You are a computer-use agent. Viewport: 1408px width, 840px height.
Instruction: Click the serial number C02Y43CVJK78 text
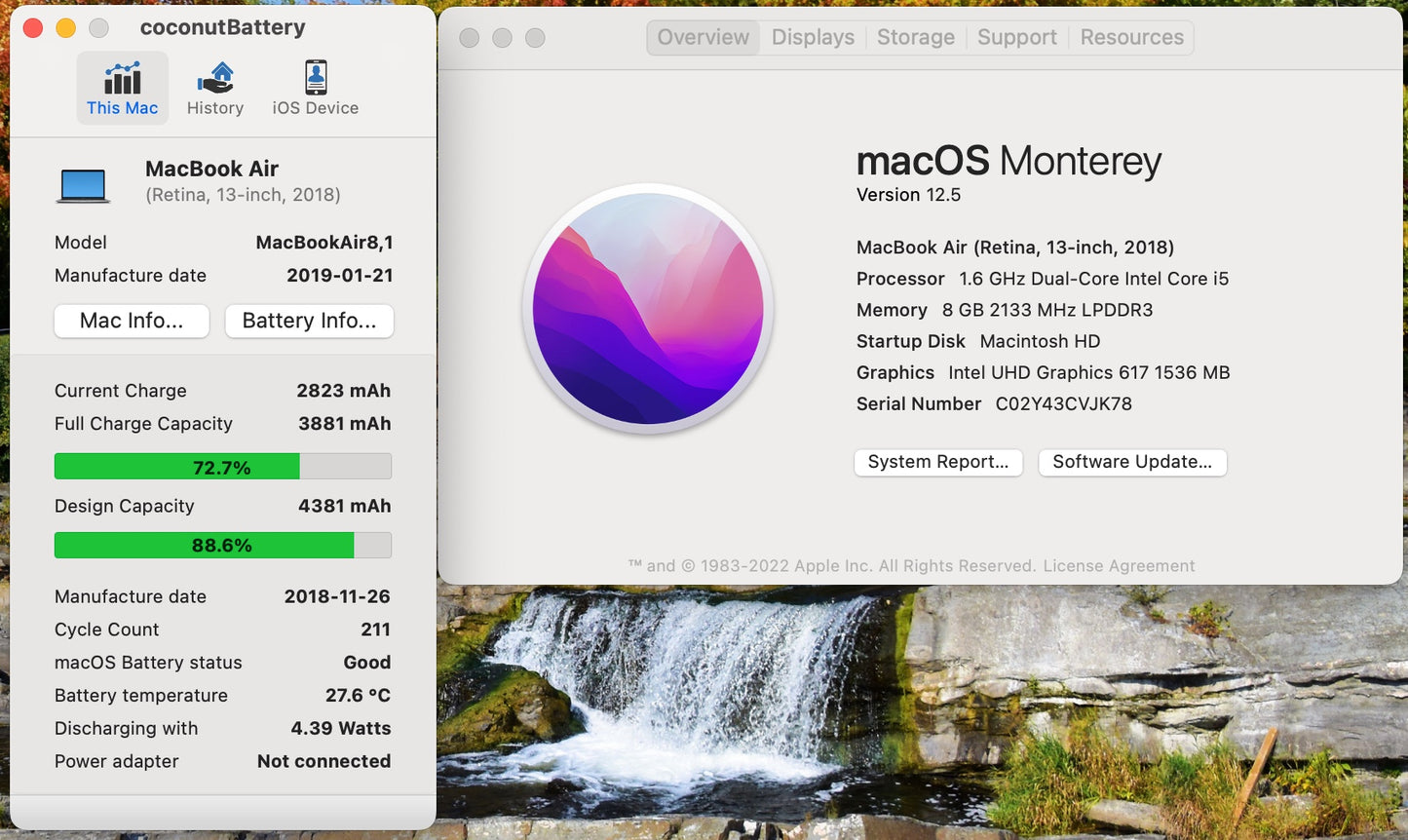click(x=1063, y=404)
